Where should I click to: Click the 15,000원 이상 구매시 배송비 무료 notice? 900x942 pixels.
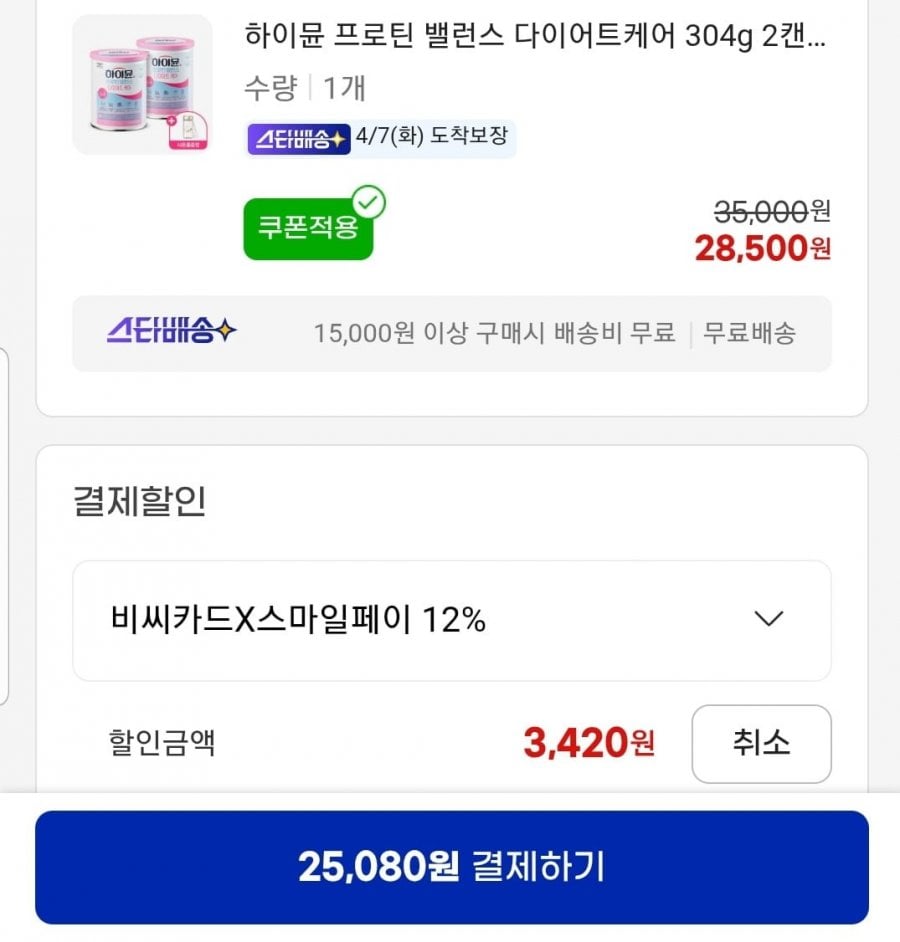click(494, 333)
